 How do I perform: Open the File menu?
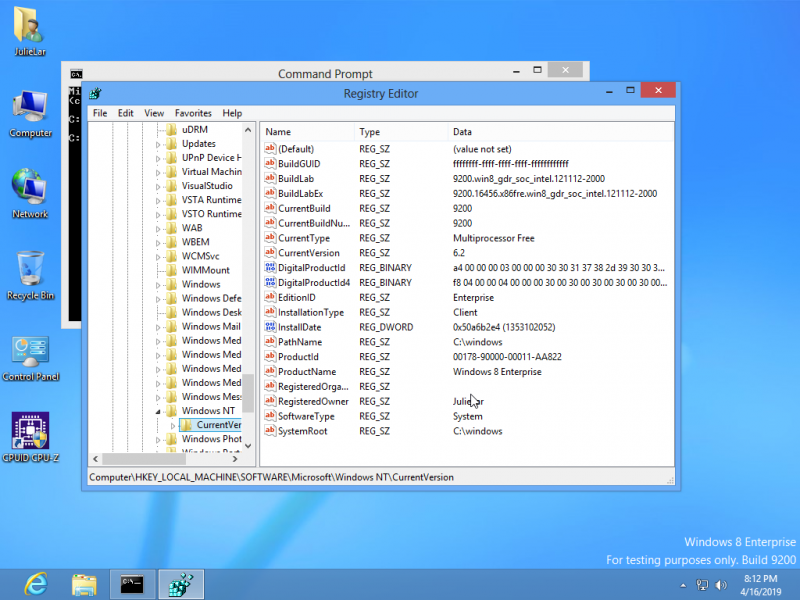pyautogui.click(x=100, y=113)
